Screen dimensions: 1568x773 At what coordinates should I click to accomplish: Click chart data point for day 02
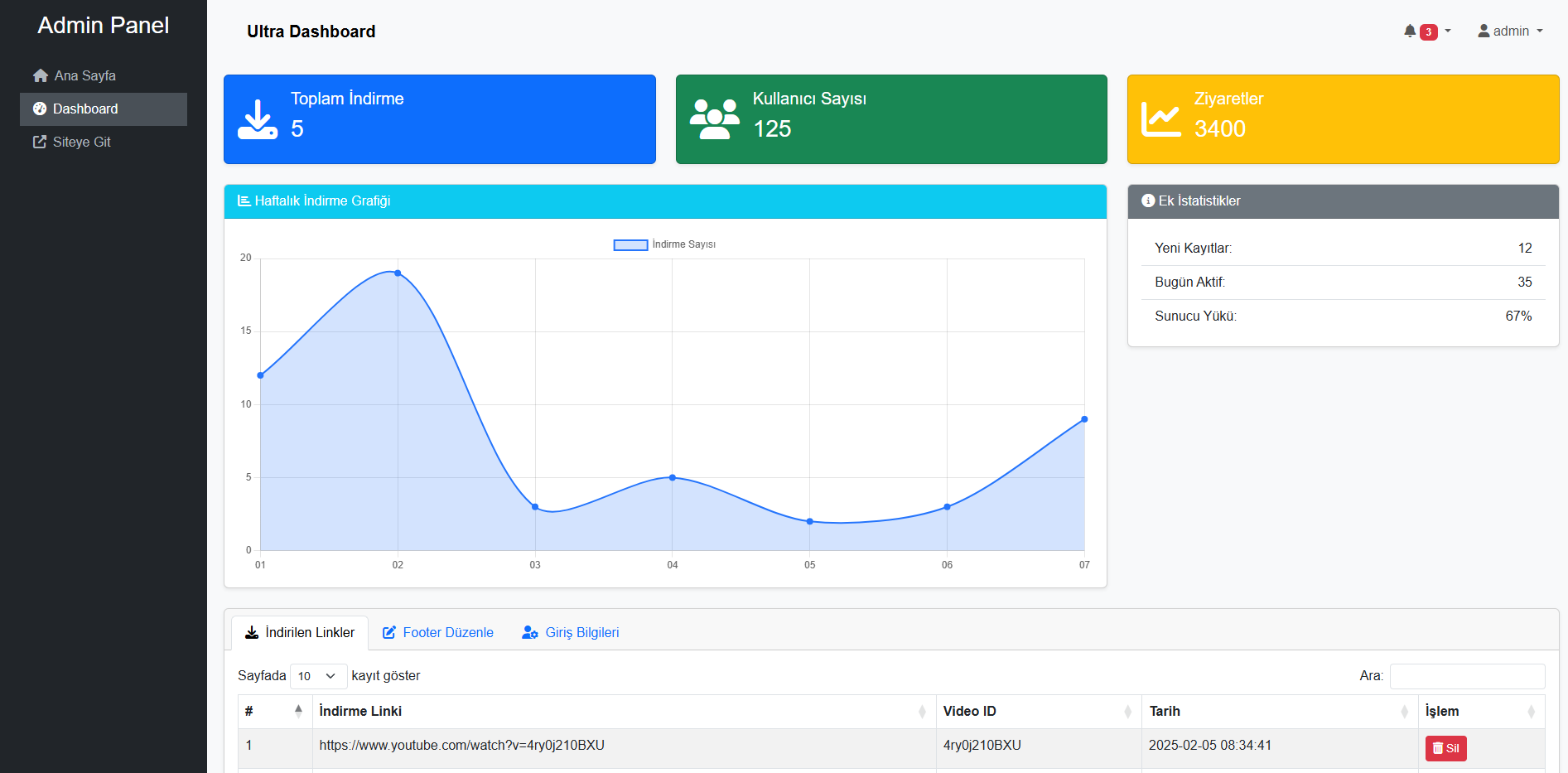(x=398, y=273)
